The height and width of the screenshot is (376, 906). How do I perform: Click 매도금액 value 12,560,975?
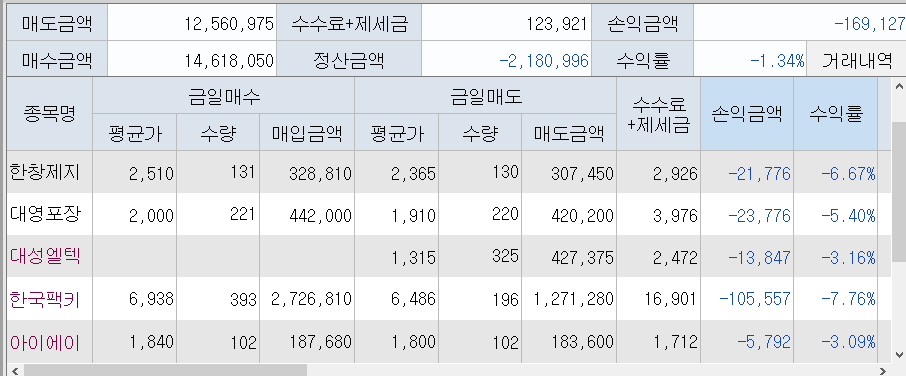229,24
